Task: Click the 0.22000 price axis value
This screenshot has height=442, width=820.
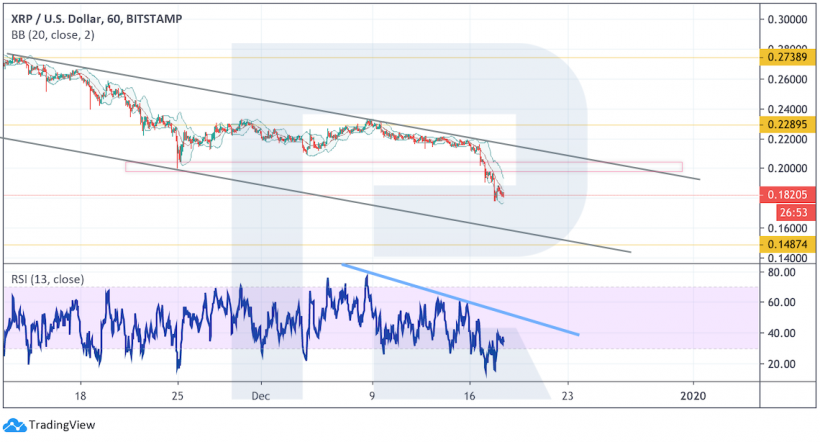Action: (787, 139)
